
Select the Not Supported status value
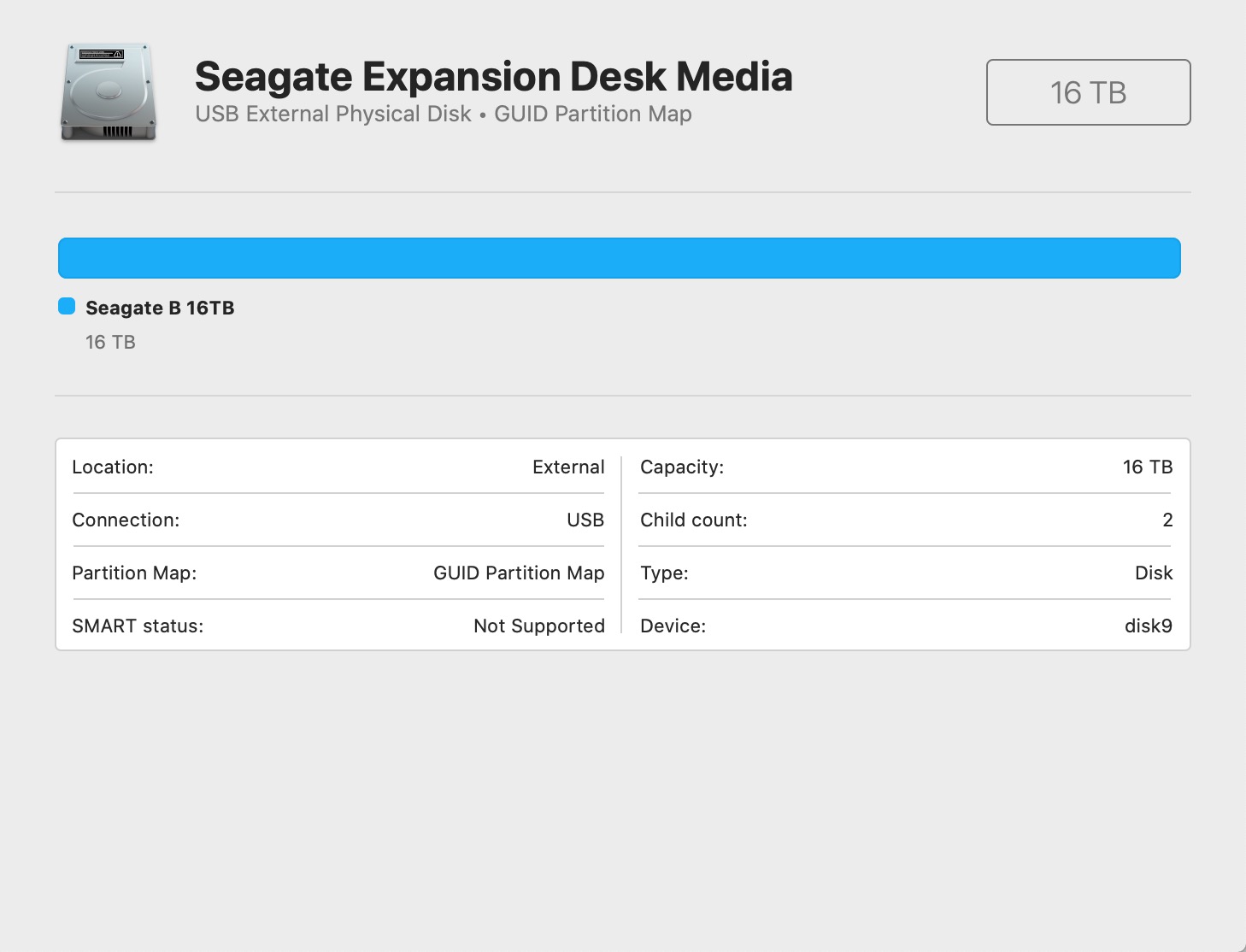(539, 626)
